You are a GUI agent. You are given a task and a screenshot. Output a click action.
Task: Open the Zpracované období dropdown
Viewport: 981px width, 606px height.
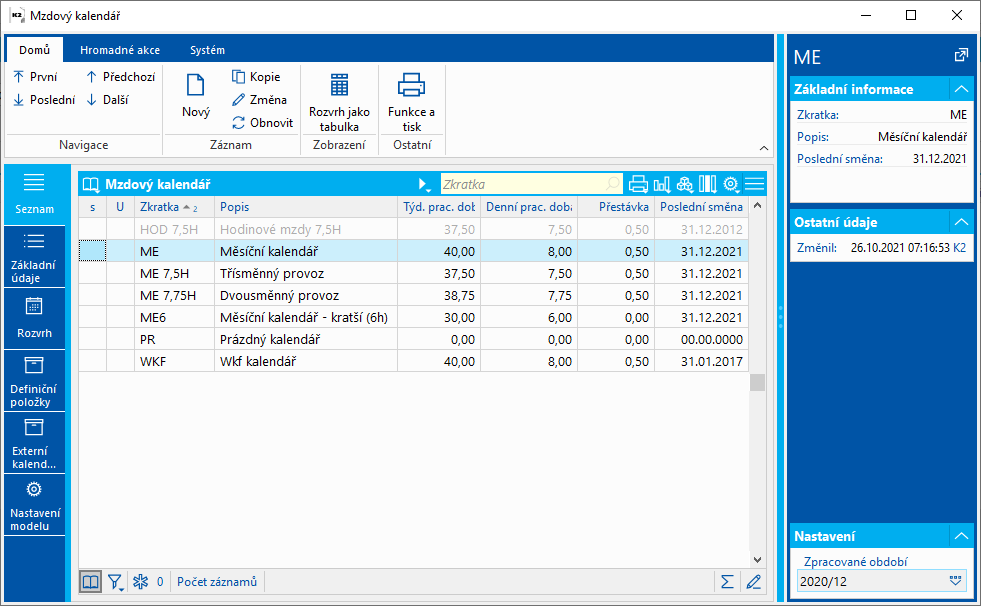coord(957,580)
